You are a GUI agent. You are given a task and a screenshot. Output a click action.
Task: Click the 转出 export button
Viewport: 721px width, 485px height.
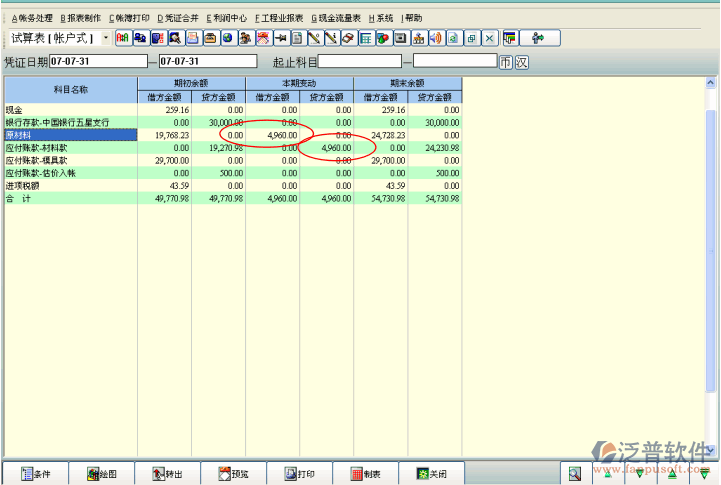coord(166,474)
